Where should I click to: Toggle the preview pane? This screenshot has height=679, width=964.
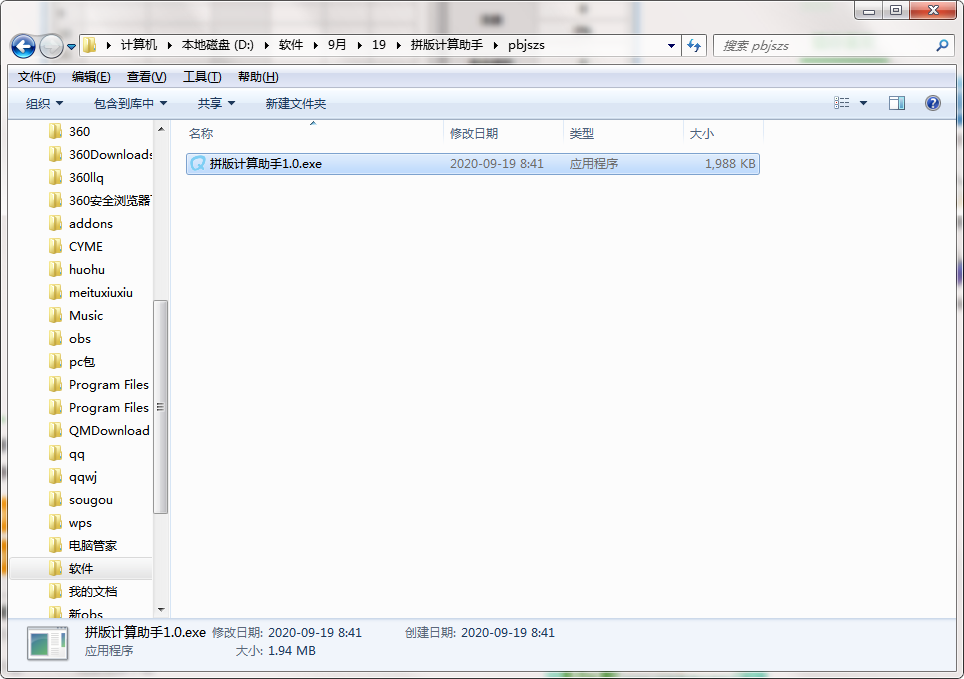pos(897,103)
